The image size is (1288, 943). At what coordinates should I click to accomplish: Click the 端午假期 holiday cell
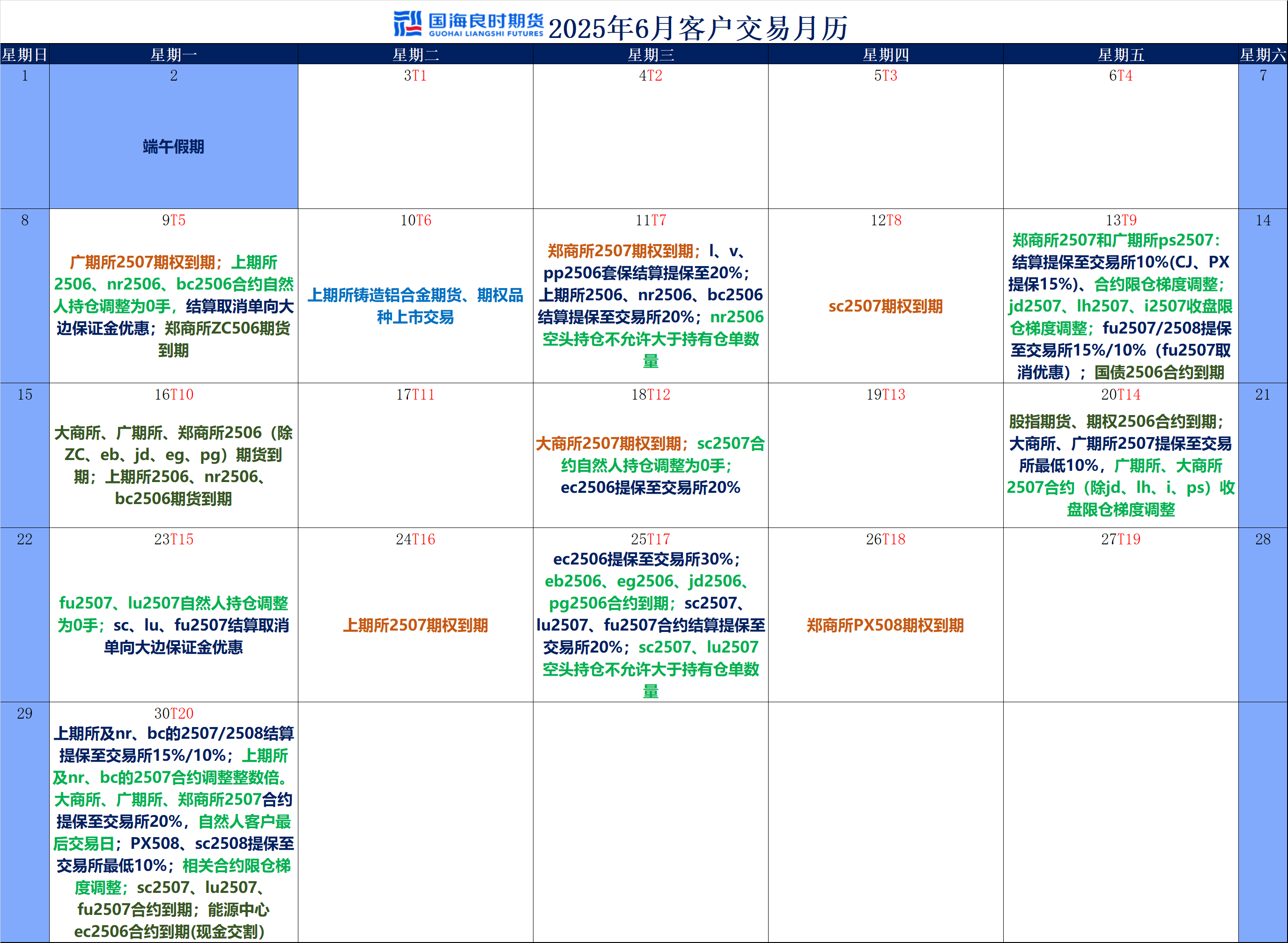tap(173, 147)
